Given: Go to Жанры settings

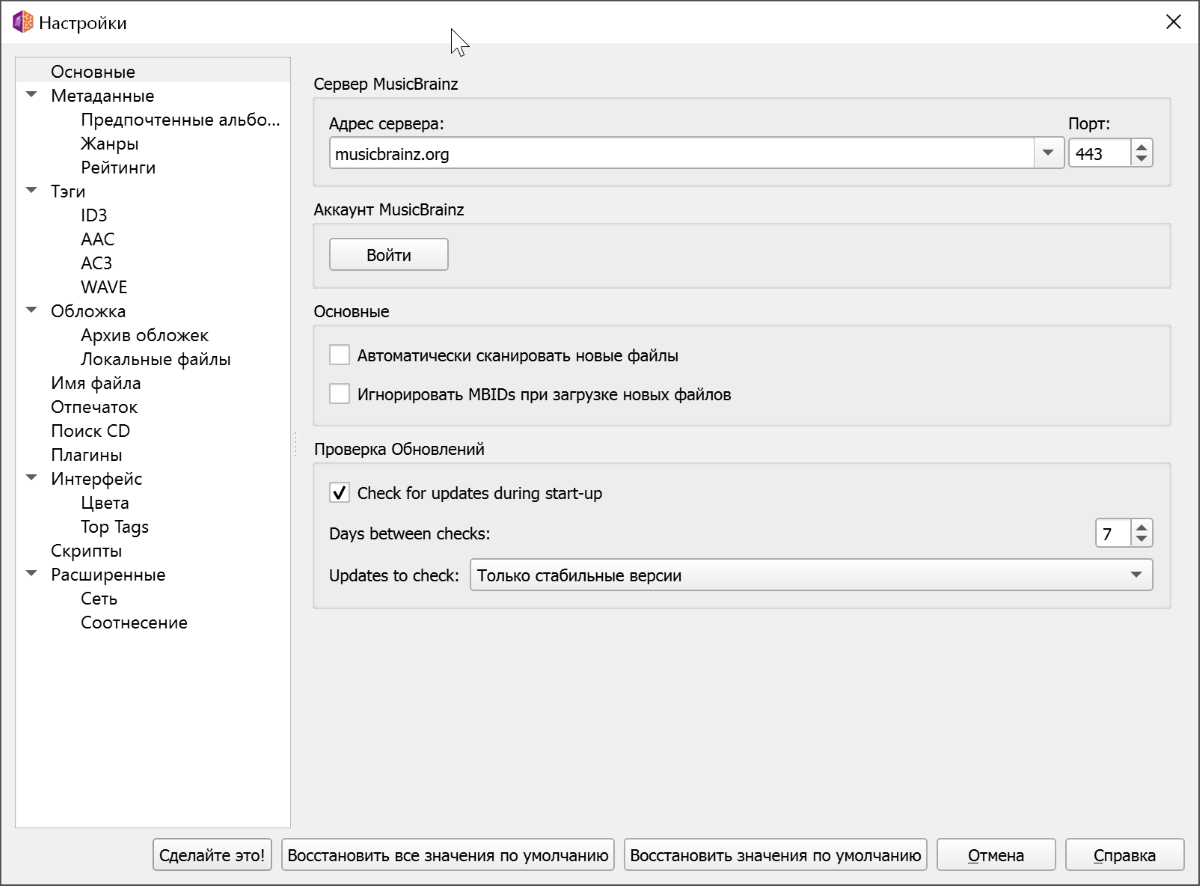Looking at the screenshot, I should point(109,144).
